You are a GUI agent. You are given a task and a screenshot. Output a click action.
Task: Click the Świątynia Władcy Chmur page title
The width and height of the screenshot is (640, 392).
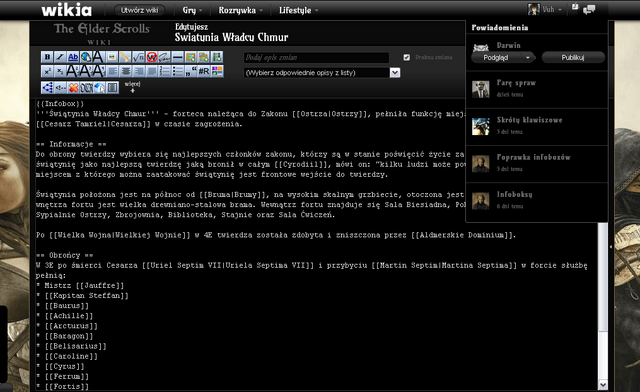click(231, 38)
